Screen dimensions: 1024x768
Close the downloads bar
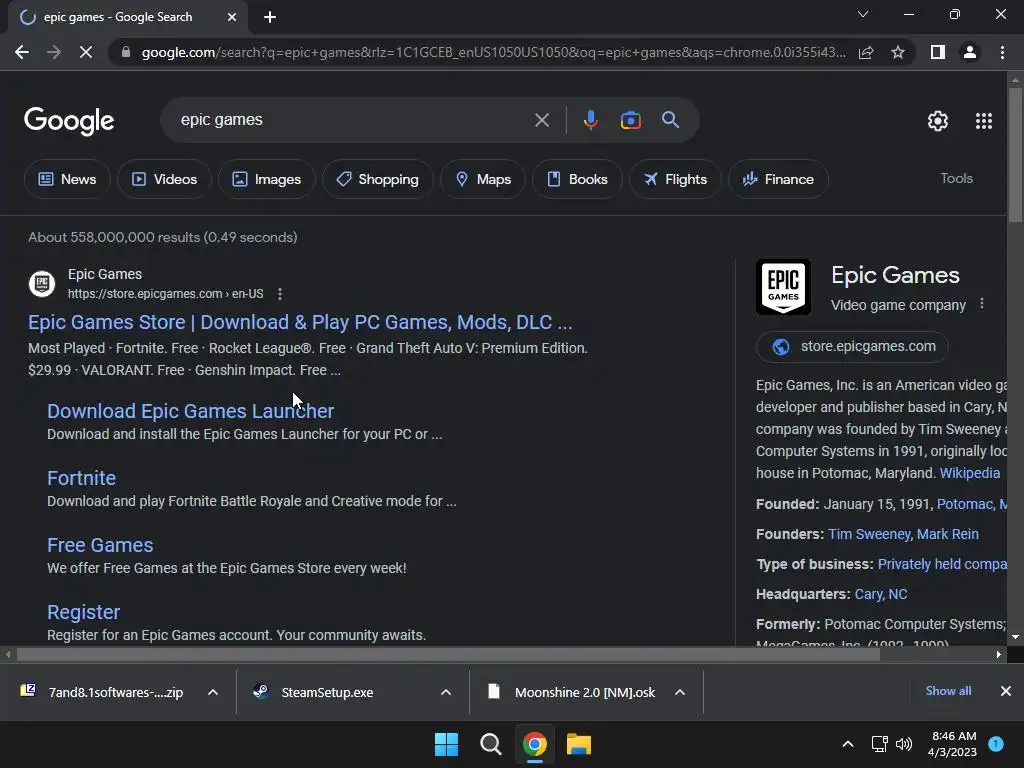tap(1006, 691)
